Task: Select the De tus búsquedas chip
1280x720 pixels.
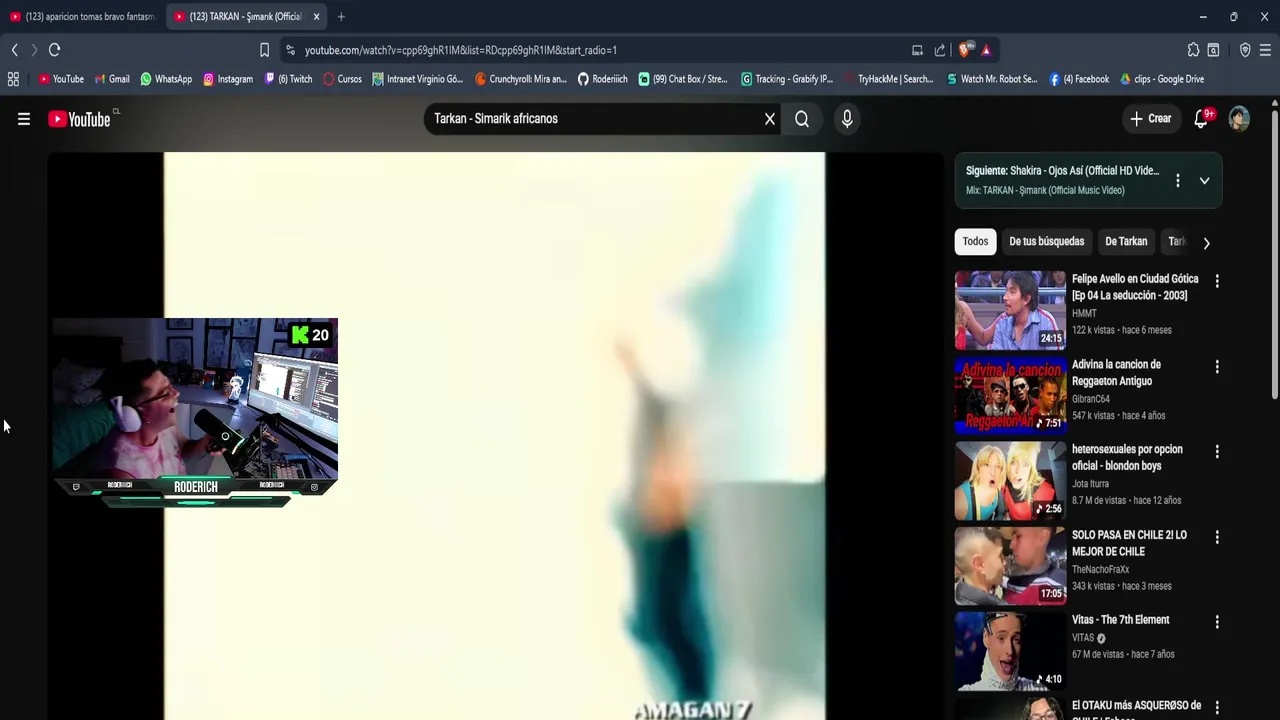Action: click(x=1046, y=242)
